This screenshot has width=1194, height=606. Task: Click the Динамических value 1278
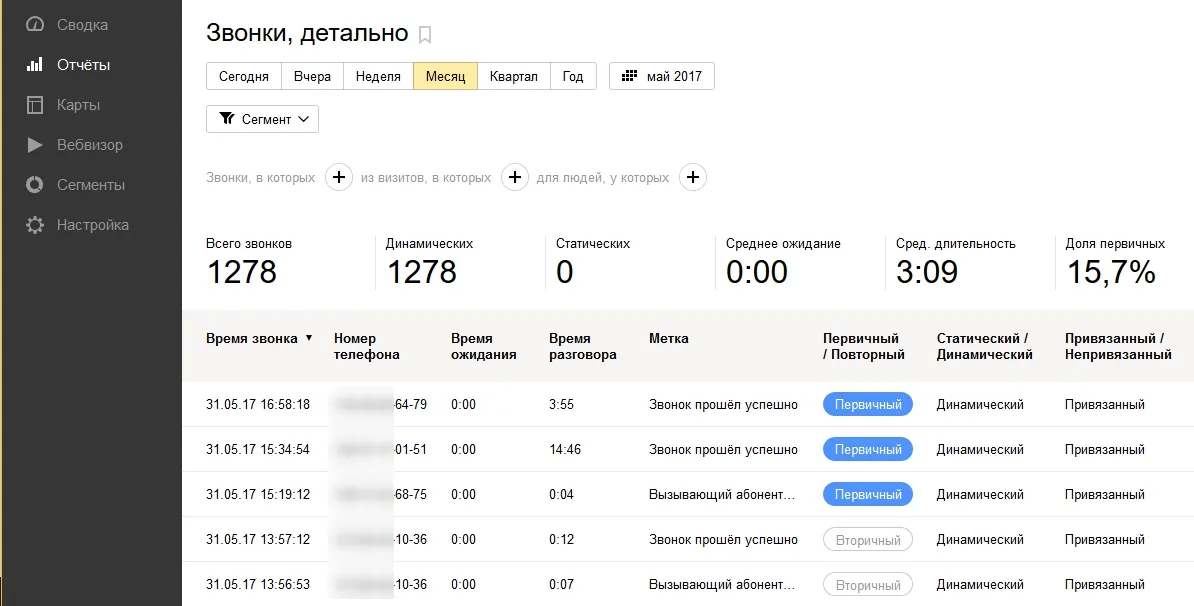pos(422,272)
